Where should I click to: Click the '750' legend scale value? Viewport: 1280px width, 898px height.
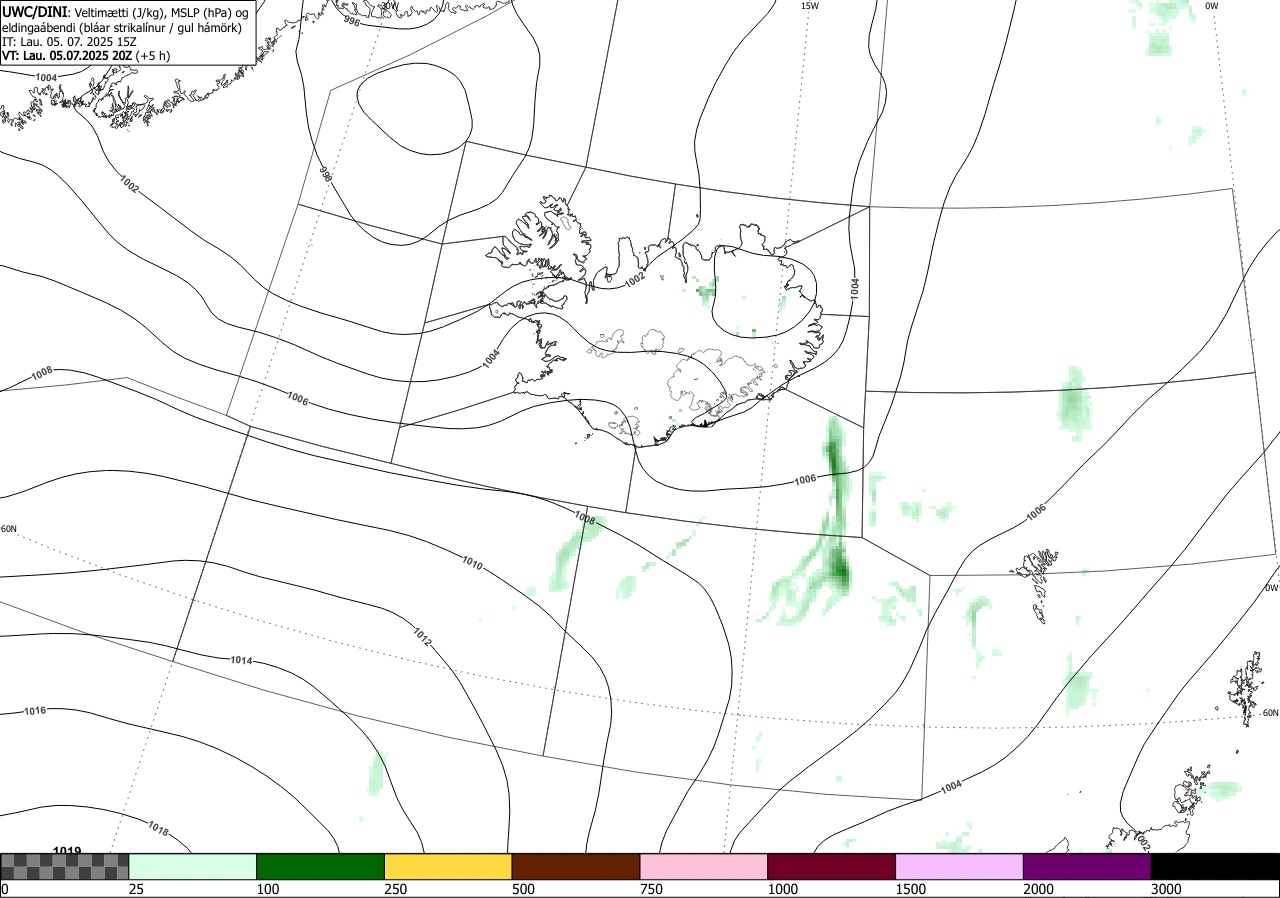pos(653,889)
